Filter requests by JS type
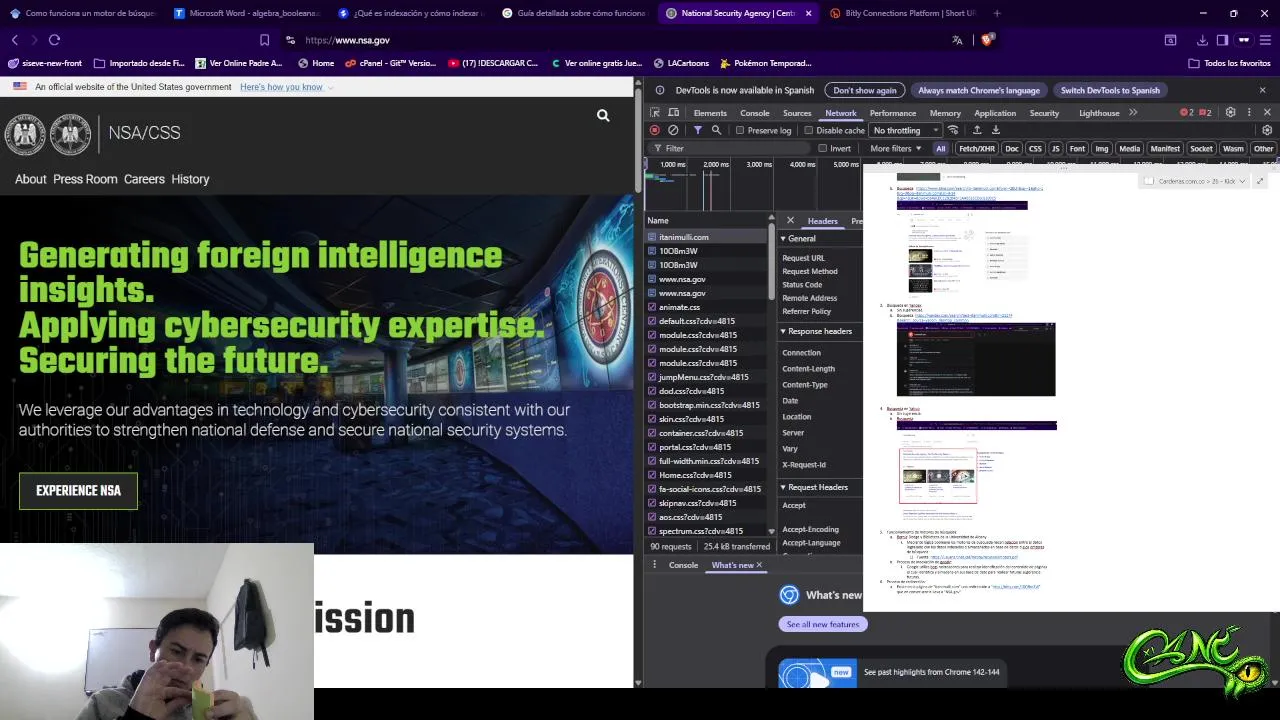 (1055, 148)
